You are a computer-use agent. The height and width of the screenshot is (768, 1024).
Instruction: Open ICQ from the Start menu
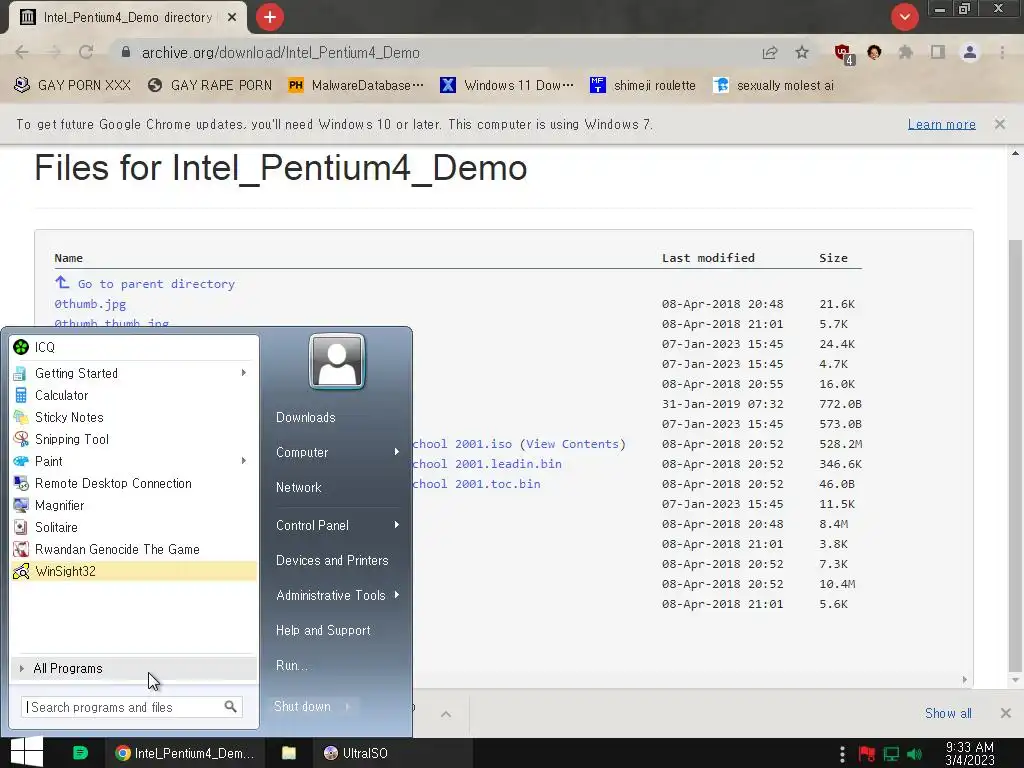134,347
